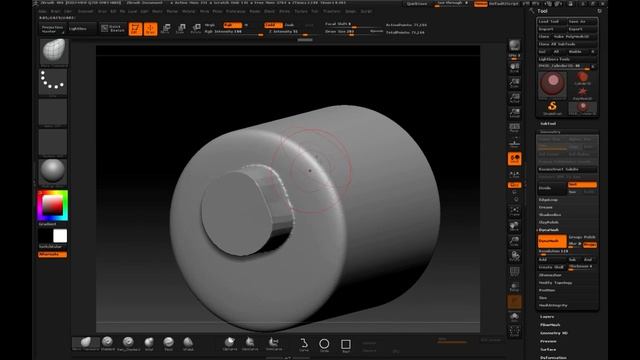The image size is (640, 360).
Task: Choose the Rect stroke shape
Action: [x=346, y=344]
